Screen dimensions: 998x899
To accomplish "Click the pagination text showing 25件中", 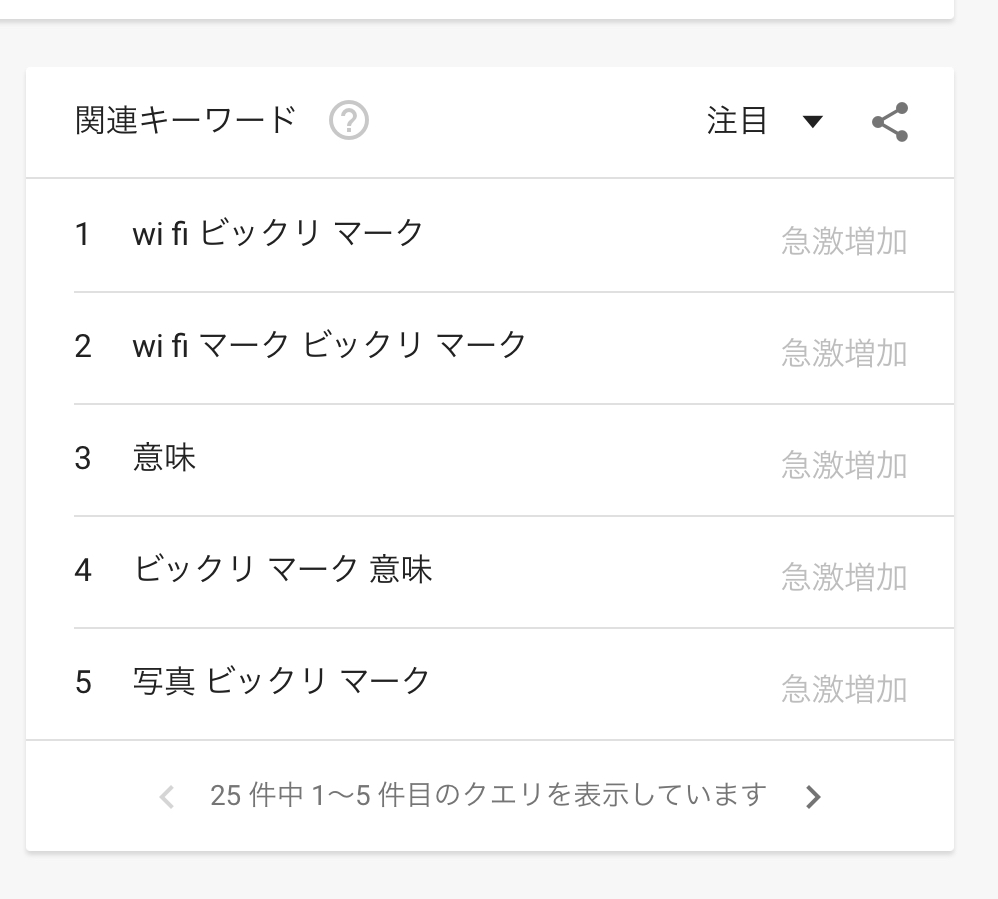I will (x=486, y=796).
